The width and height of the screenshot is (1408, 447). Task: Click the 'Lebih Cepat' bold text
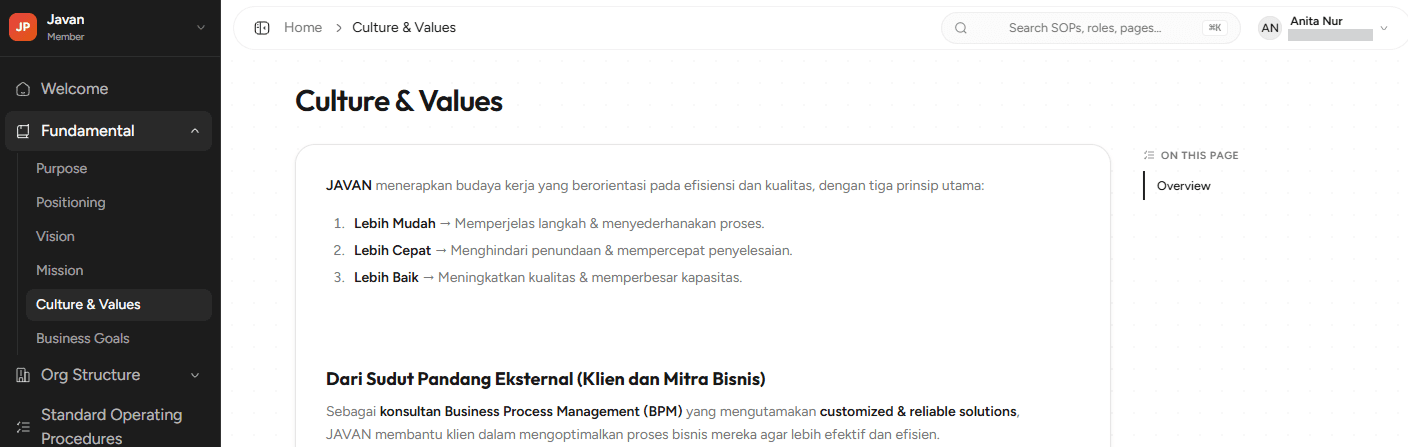[393, 250]
